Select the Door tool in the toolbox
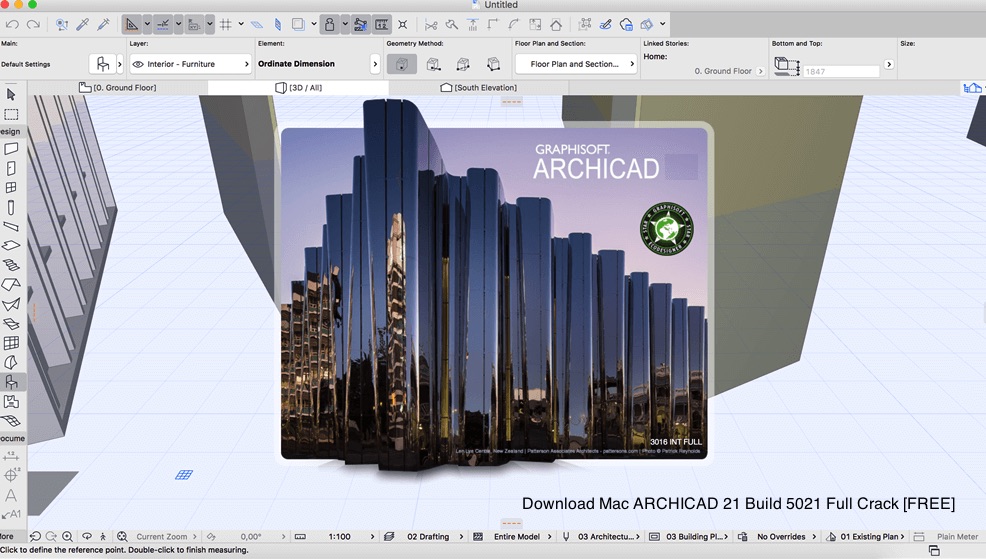This screenshot has height=559, width=986. coord(11,169)
